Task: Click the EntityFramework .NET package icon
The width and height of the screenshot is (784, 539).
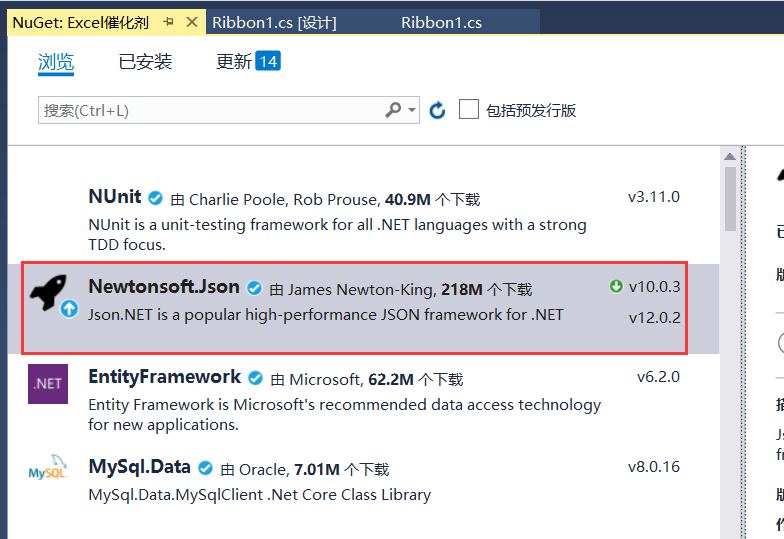Action: click(x=48, y=384)
